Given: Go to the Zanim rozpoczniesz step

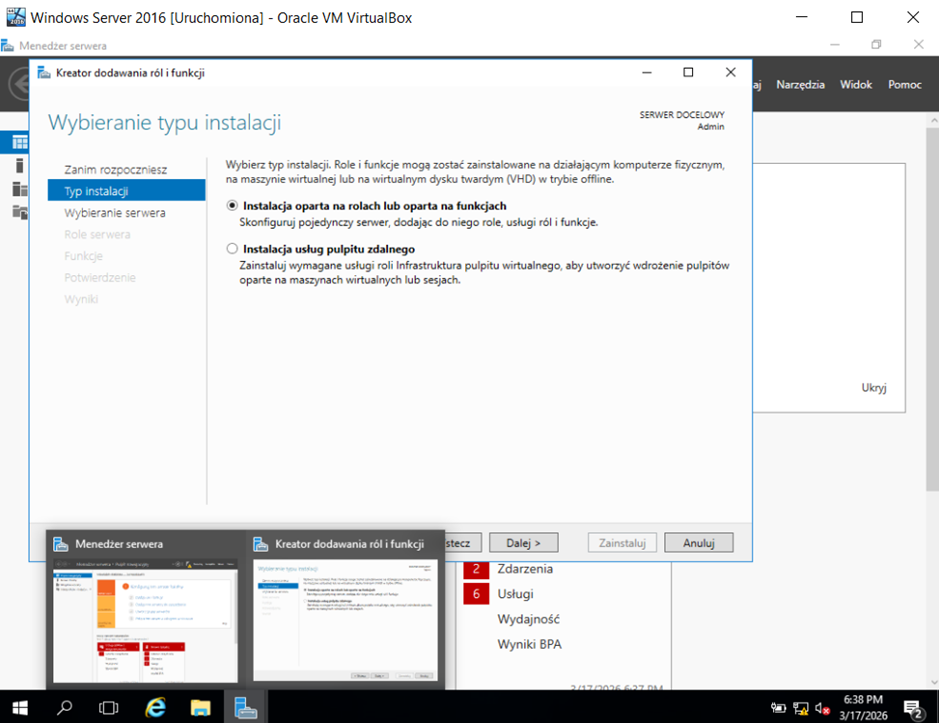Looking at the screenshot, I should 115,169.
